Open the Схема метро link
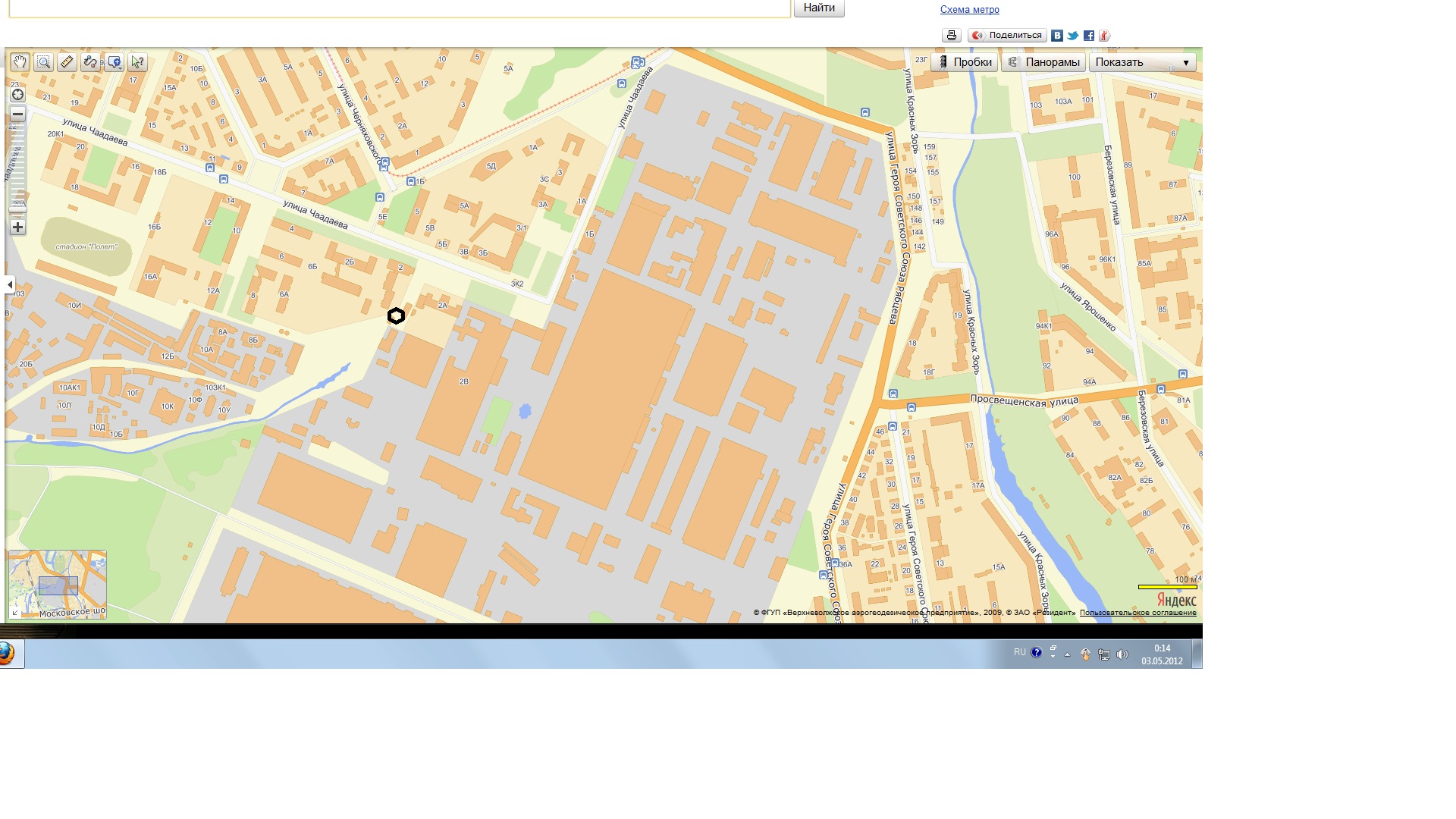 click(969, 10)
